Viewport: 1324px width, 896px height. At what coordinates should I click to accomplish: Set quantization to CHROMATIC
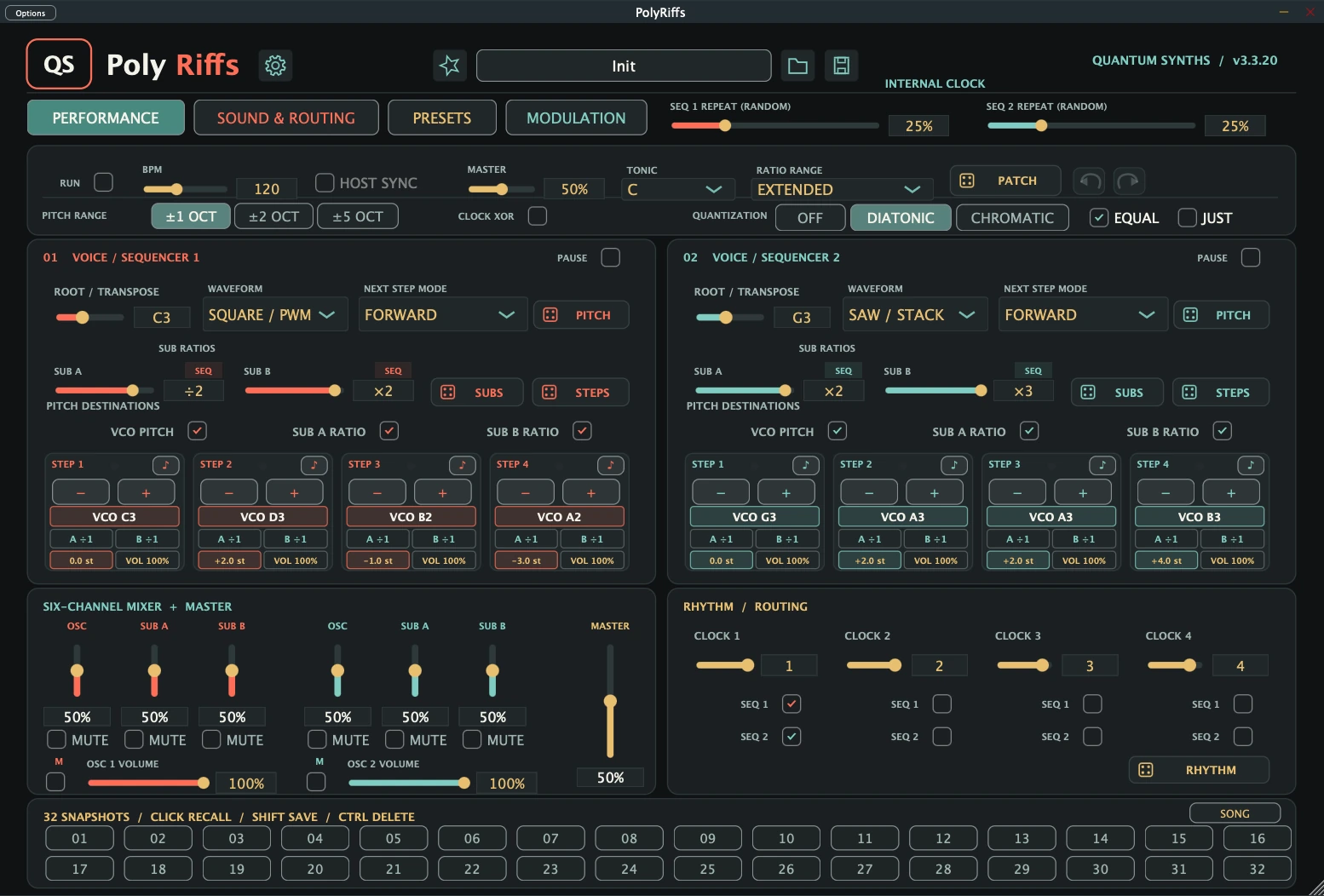[x=1012, y=218]
